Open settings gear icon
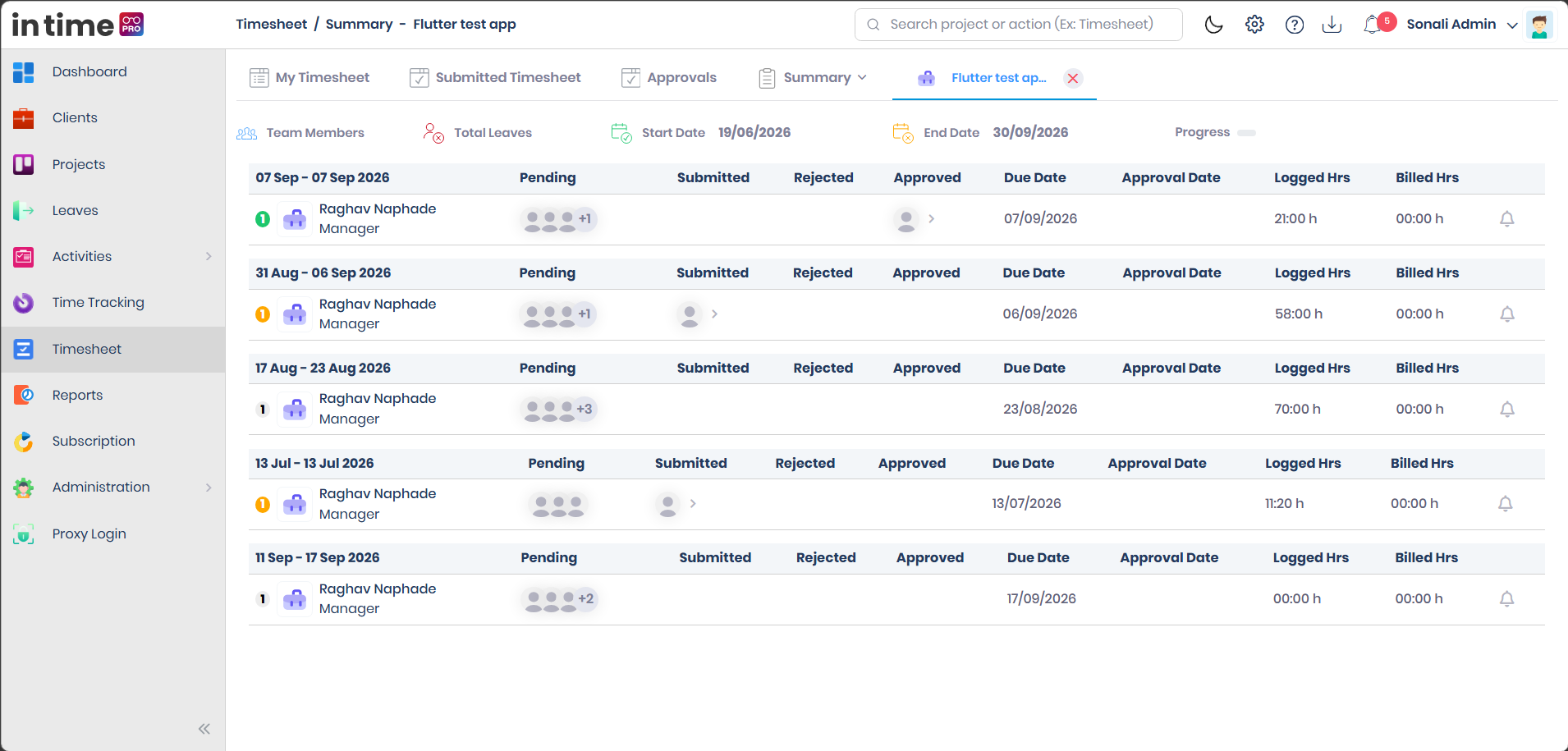This screenshot has height=751, width=1568. point(1254,25)
